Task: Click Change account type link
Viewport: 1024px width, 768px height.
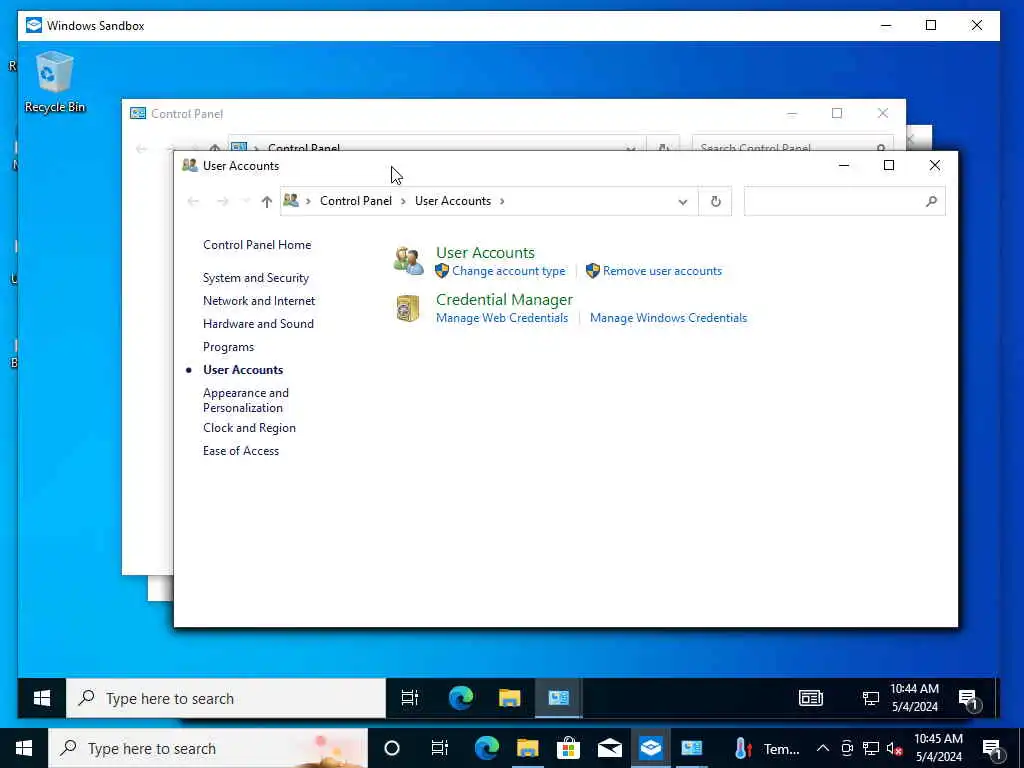Action: (508, 271)
